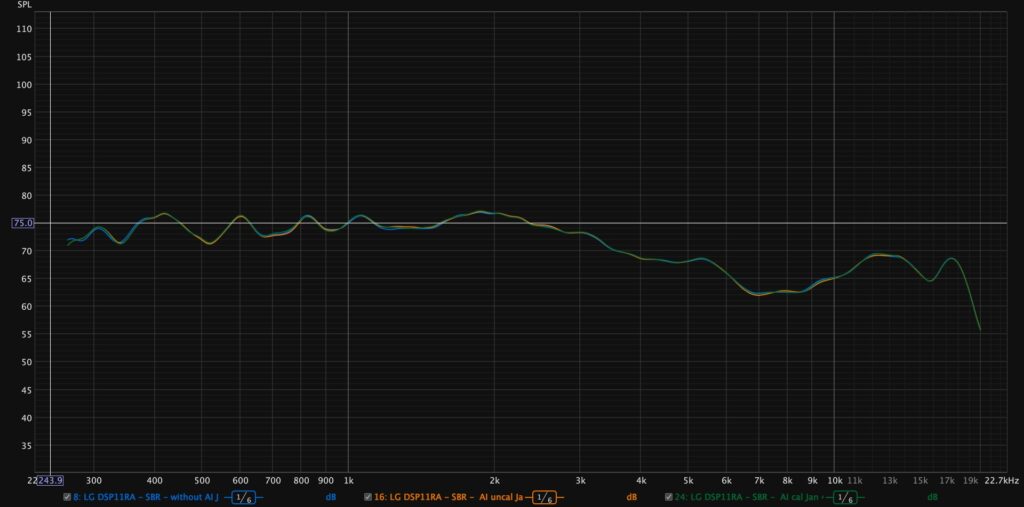Click the 22.7kHz axis end label
The height and width of the screenshot is (507, 1024).
(1000, 480)
